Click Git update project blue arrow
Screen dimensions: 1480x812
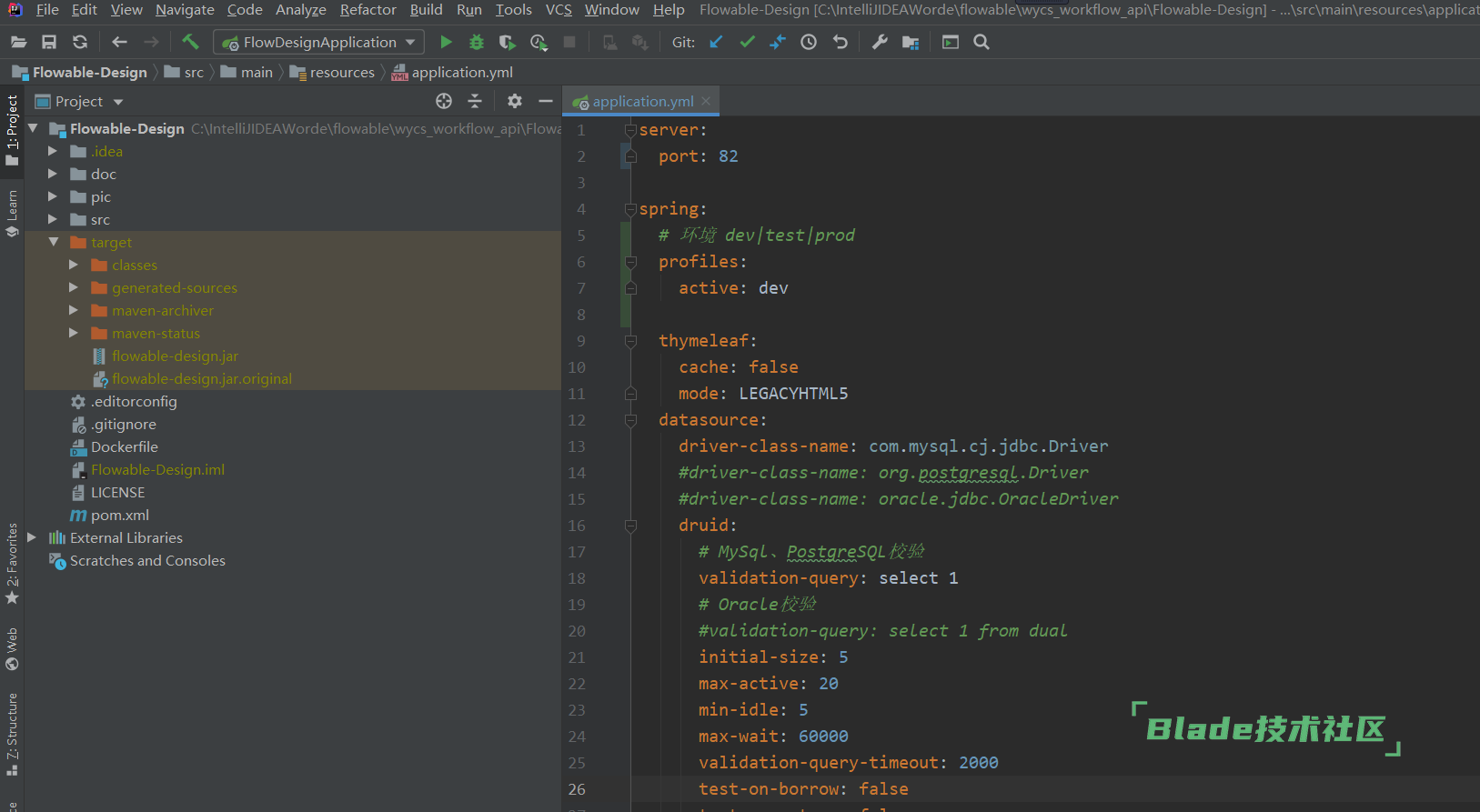click(x=716, y=42)
